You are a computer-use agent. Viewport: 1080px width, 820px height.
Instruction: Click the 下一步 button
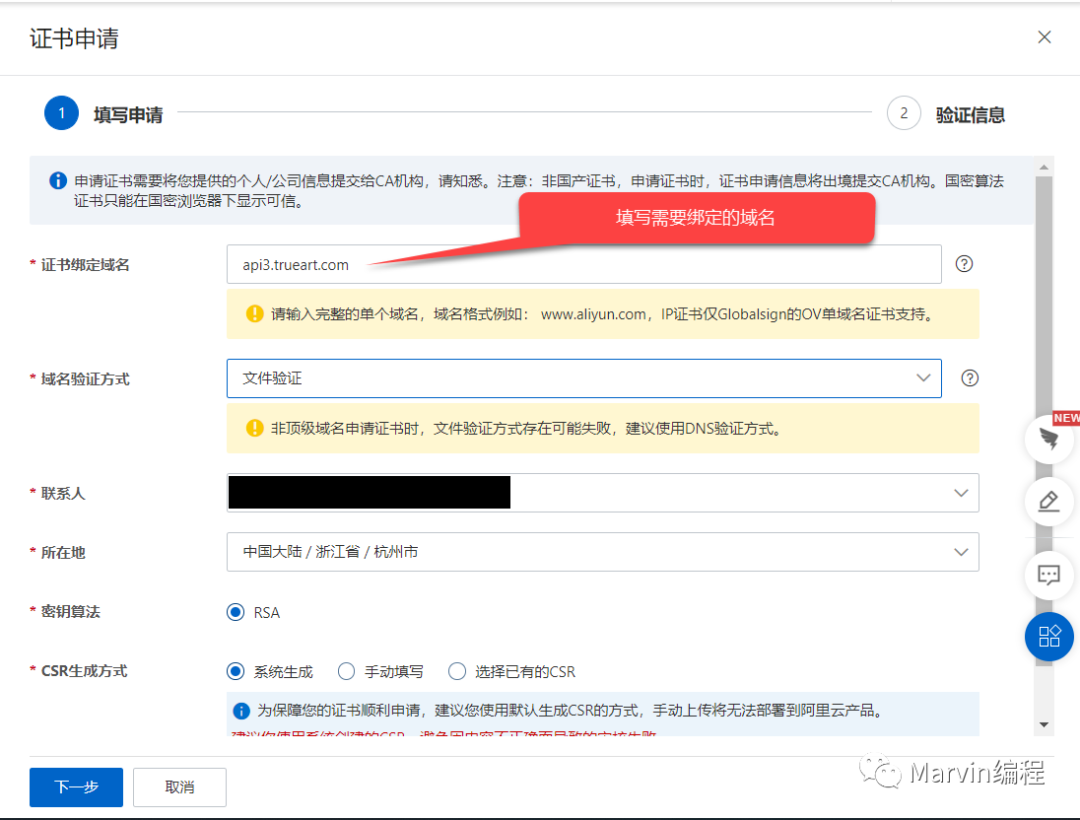pyautogui.click(x=76, y=787)
